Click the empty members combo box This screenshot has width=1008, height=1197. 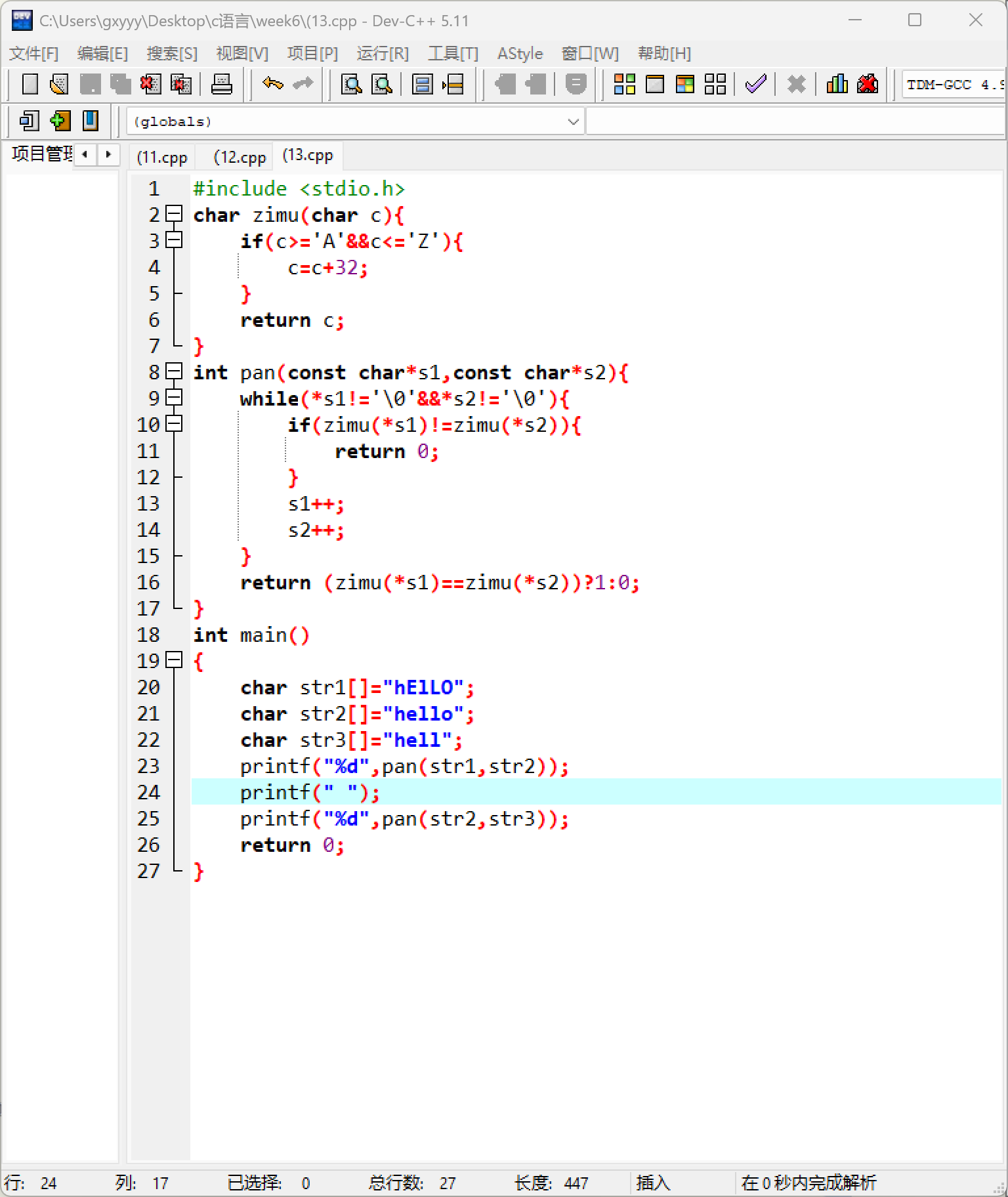pos(795,121)
